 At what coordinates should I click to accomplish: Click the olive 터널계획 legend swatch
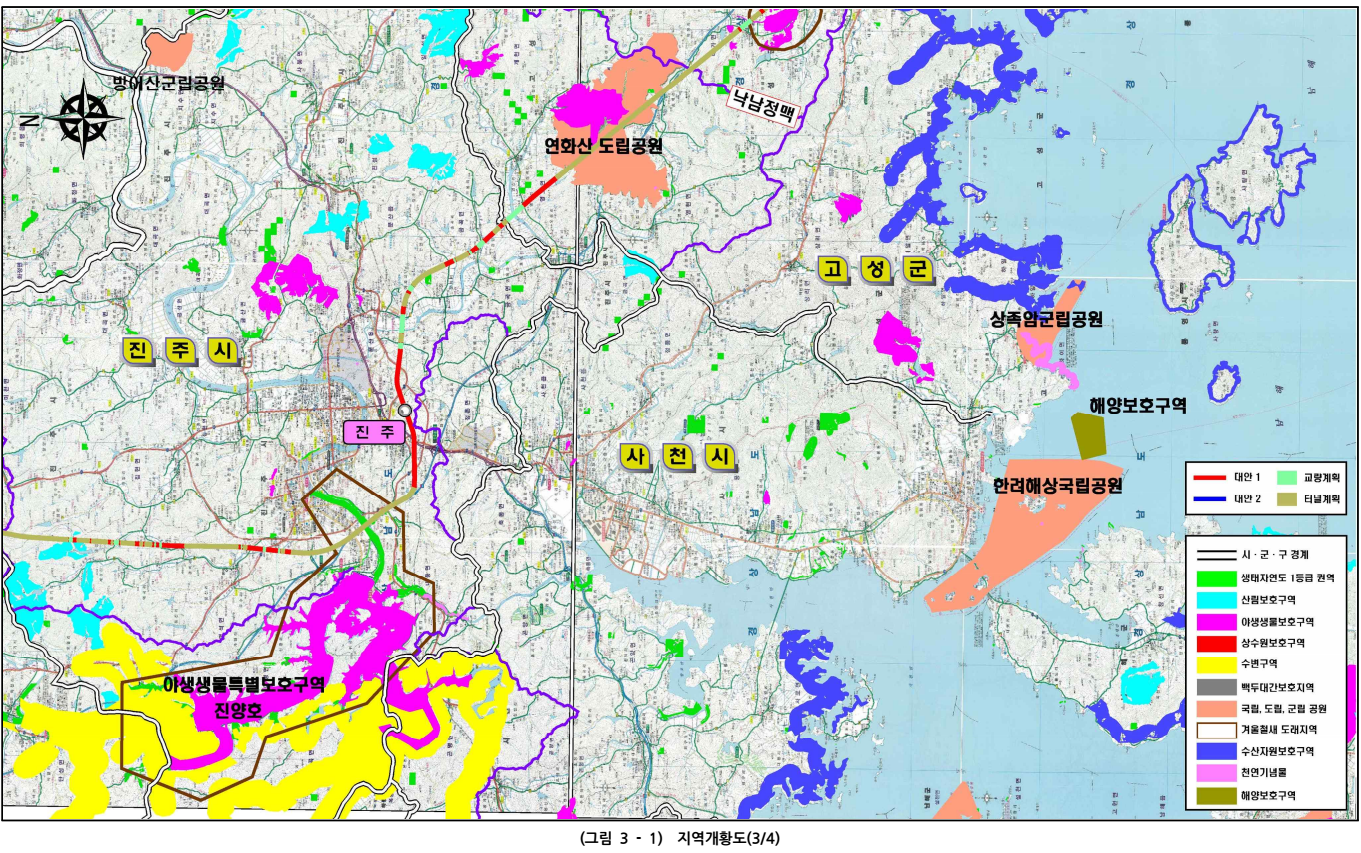point(1289,498)
